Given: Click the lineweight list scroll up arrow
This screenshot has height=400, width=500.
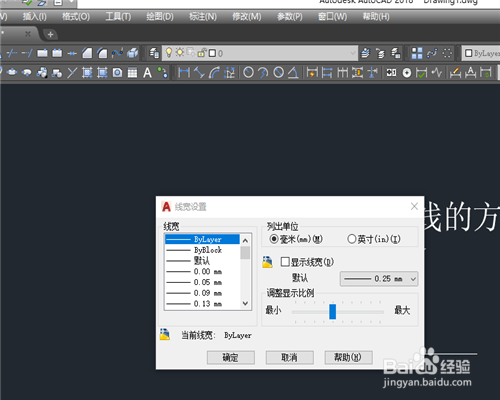Looking at the screenshot, I should 245,240.
